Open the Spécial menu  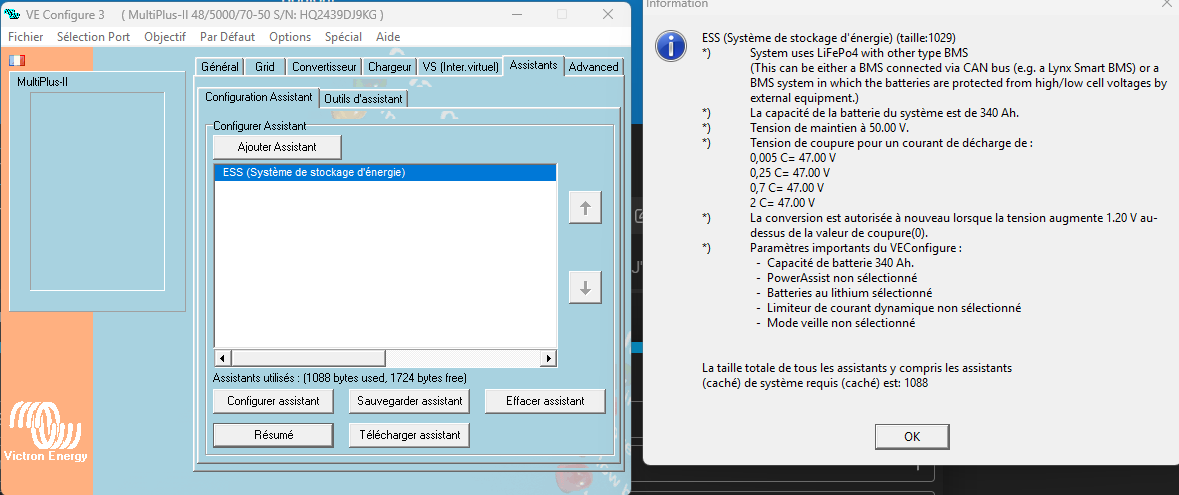[343, 37]
